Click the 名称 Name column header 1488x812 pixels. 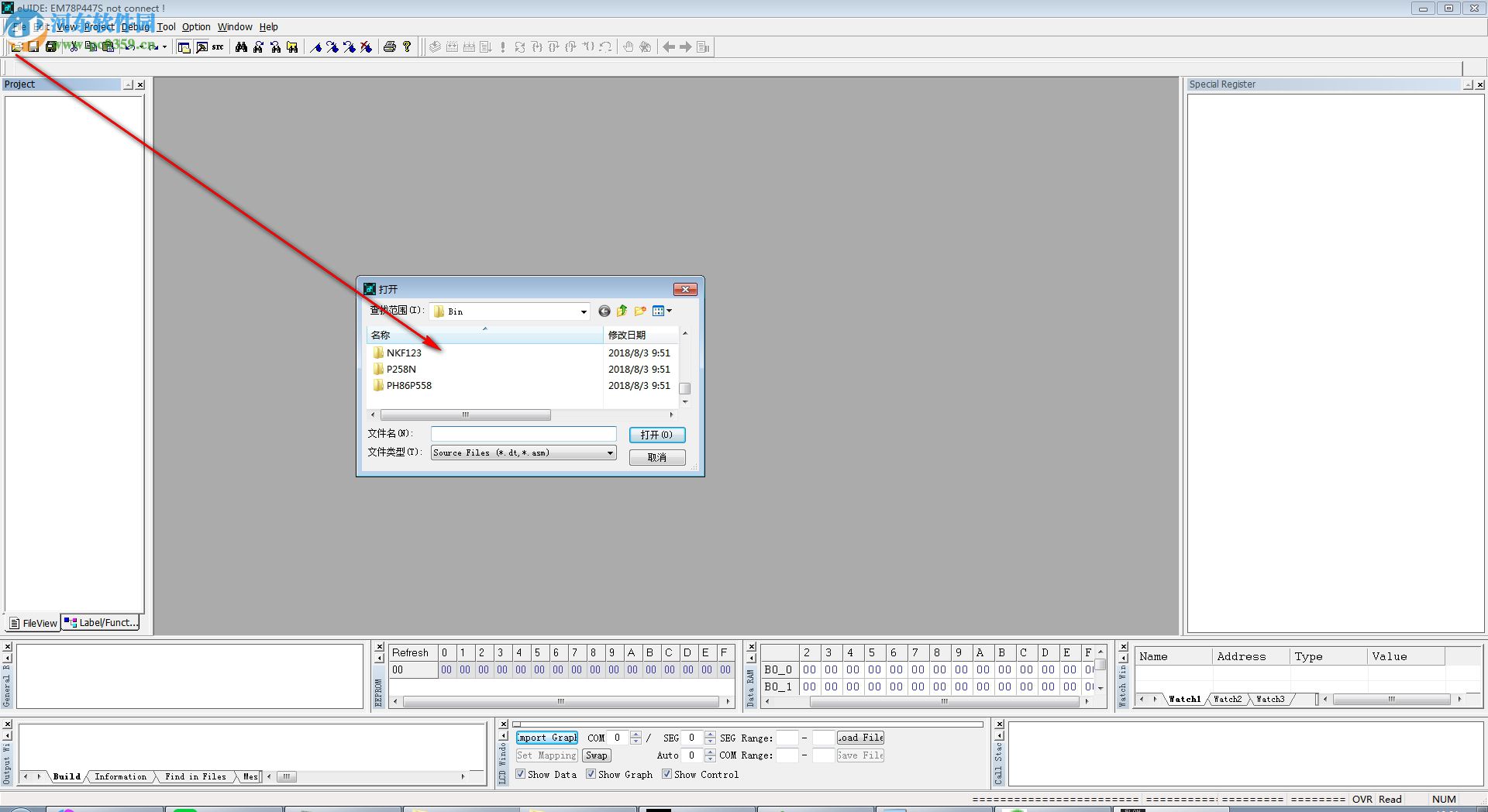[x=485, y=335]
